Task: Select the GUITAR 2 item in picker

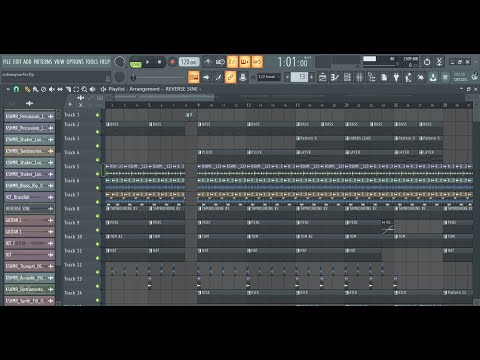Action: point(29,220)
